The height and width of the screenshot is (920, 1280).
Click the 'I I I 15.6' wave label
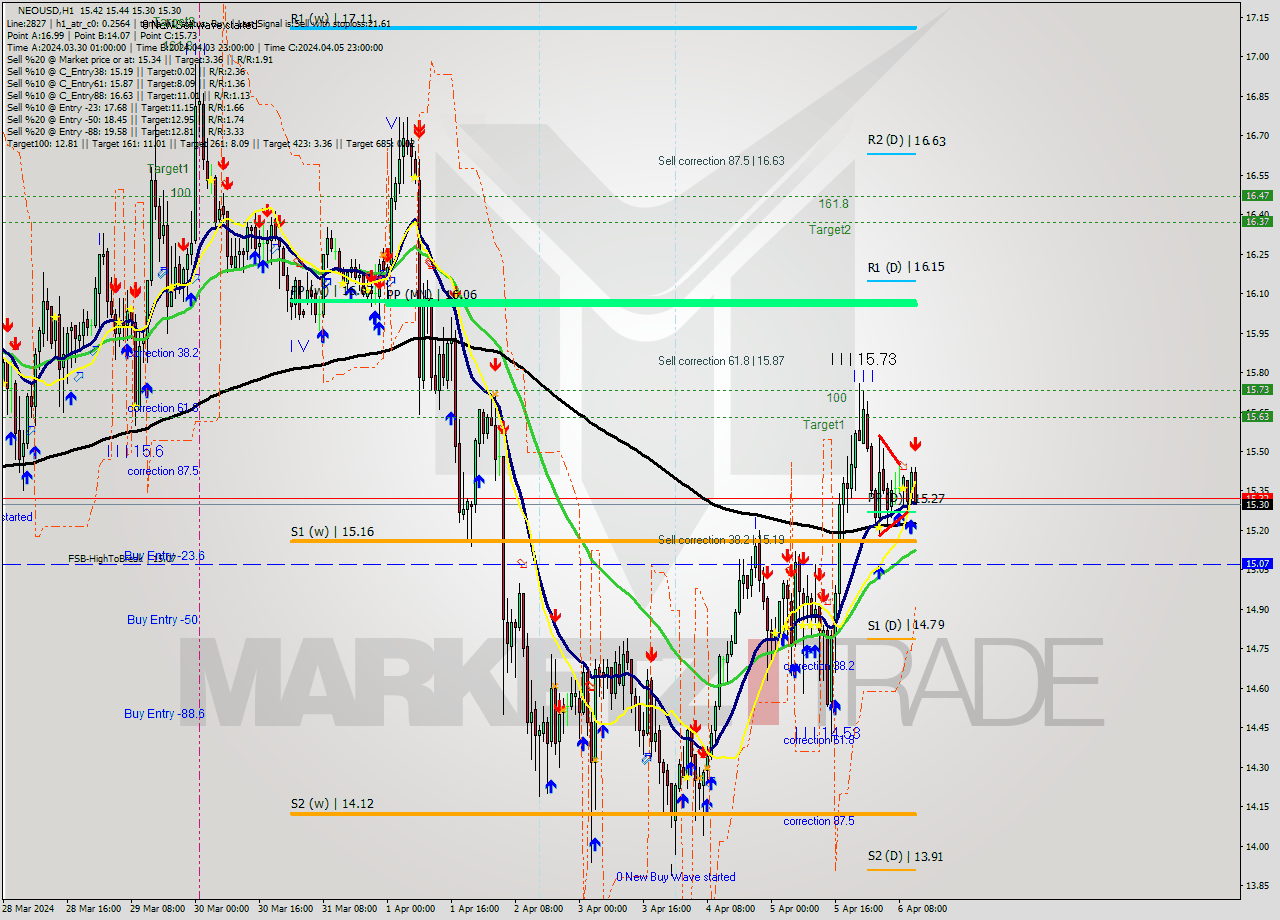point(135,451)
